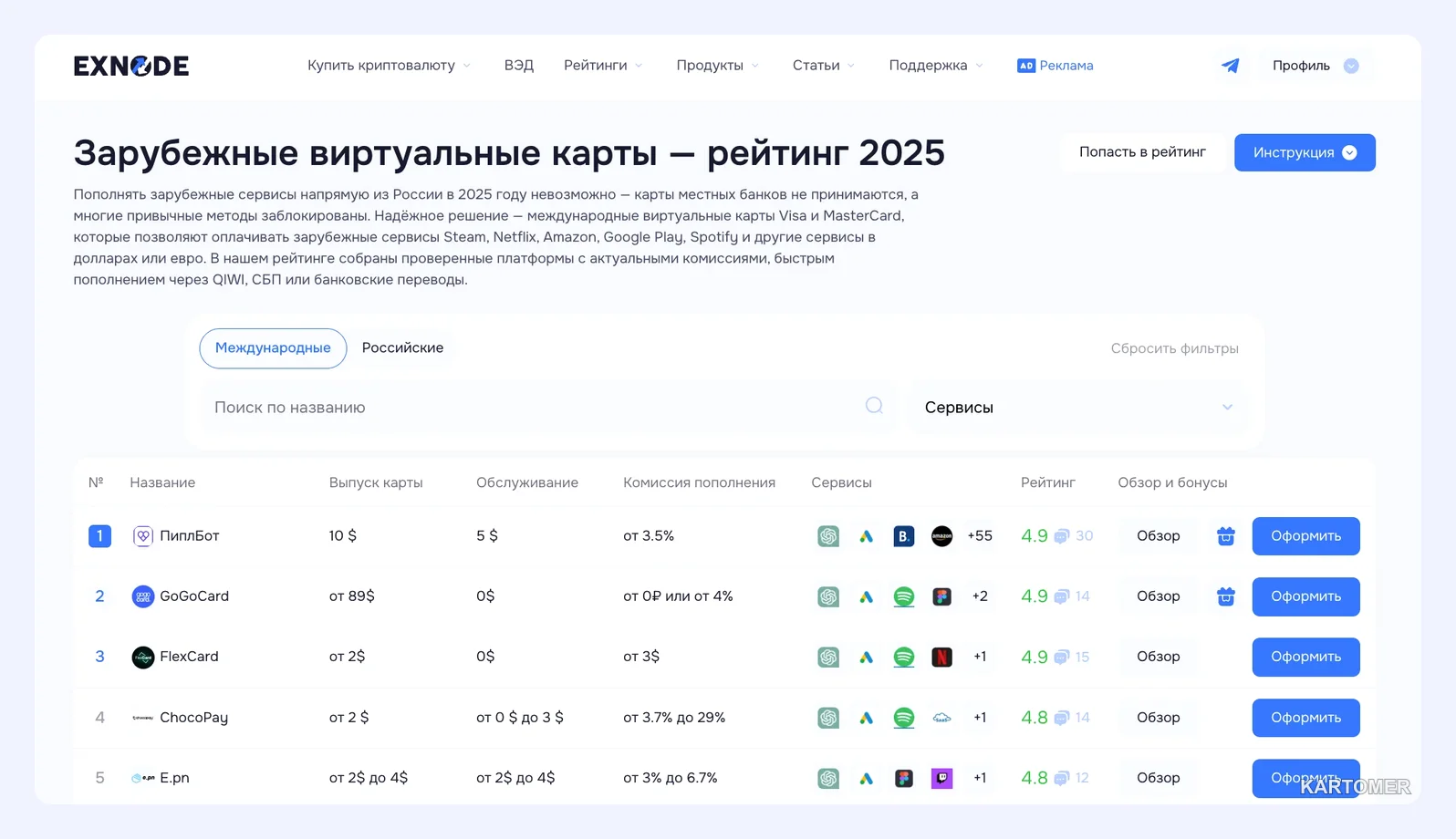Click the Попасть в рейтинг button

[x=1142, y=152]
